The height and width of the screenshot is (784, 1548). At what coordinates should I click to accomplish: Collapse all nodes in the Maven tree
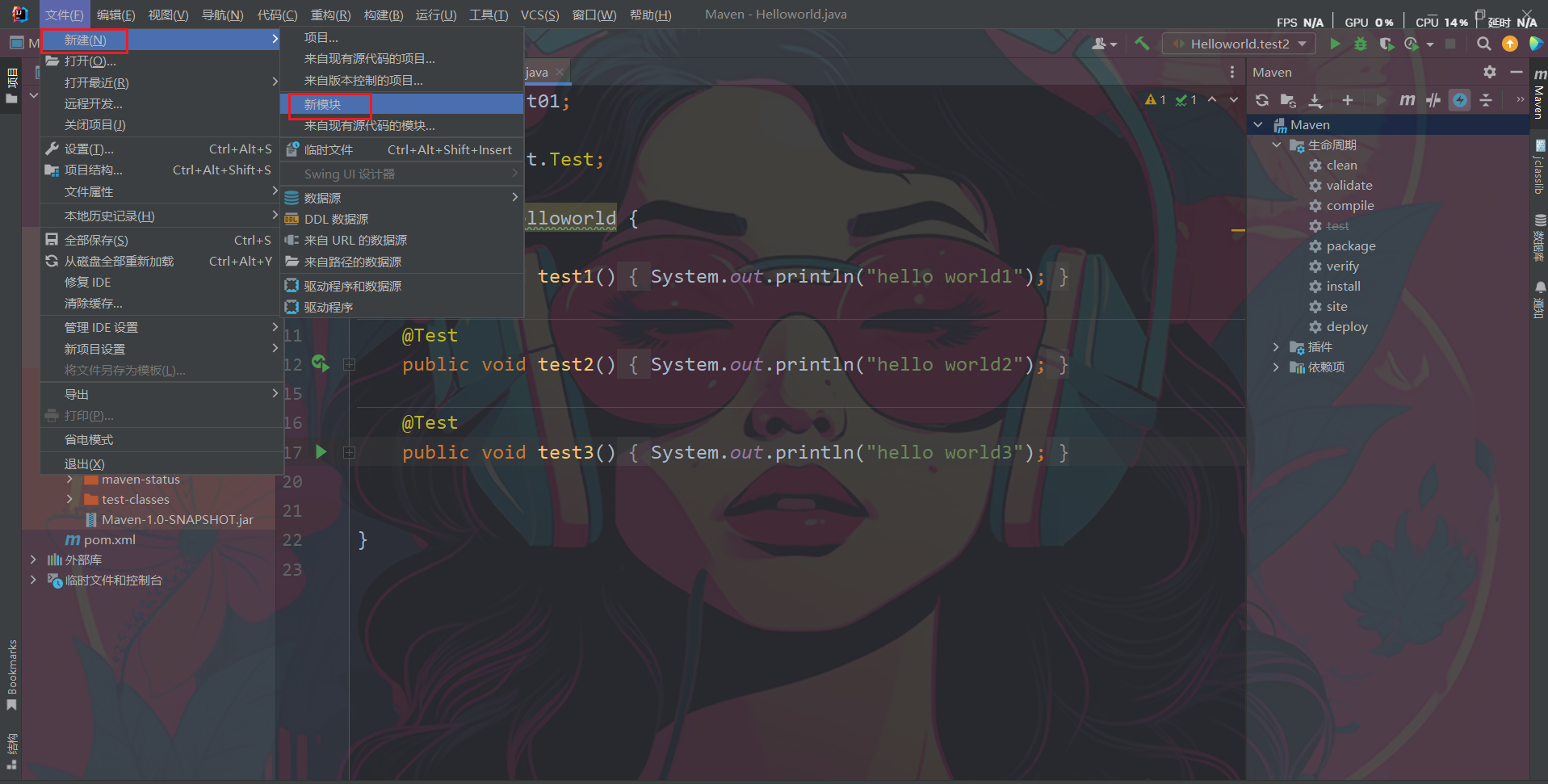coord(1486,100)
